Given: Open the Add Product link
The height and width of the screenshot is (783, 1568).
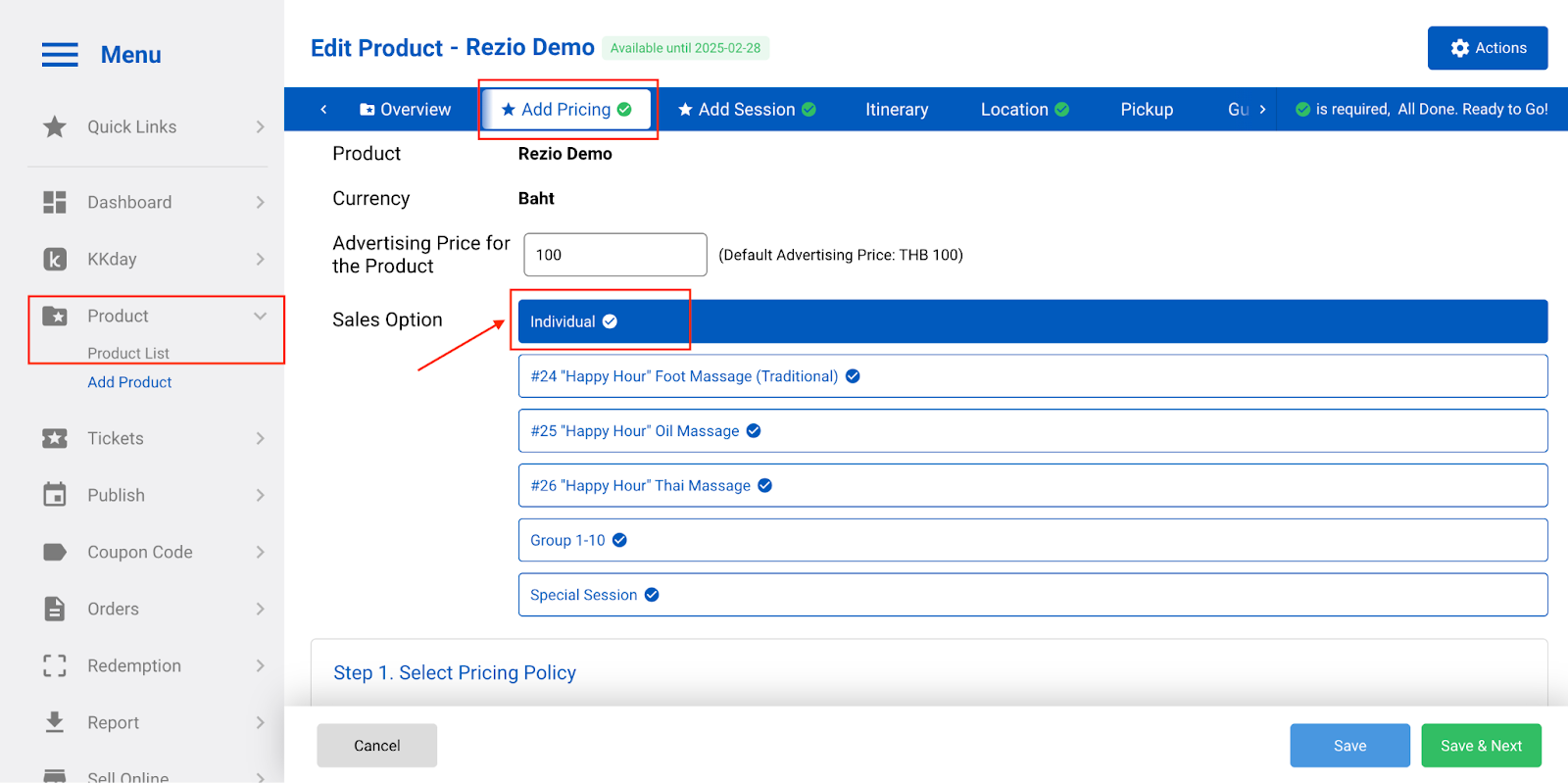Looking at the screenshot, I should click(129, 382).
